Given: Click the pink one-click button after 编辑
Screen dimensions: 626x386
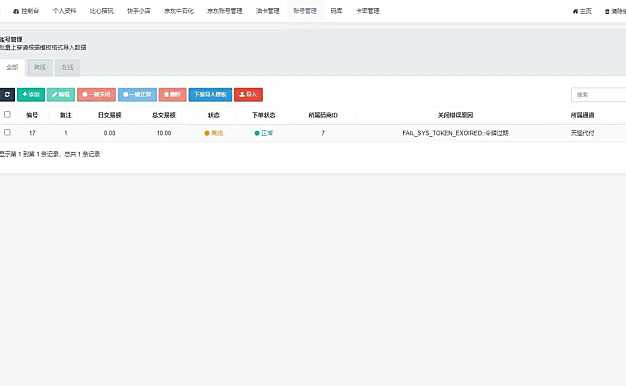Looking at the screenshot, I should point(96,95).
